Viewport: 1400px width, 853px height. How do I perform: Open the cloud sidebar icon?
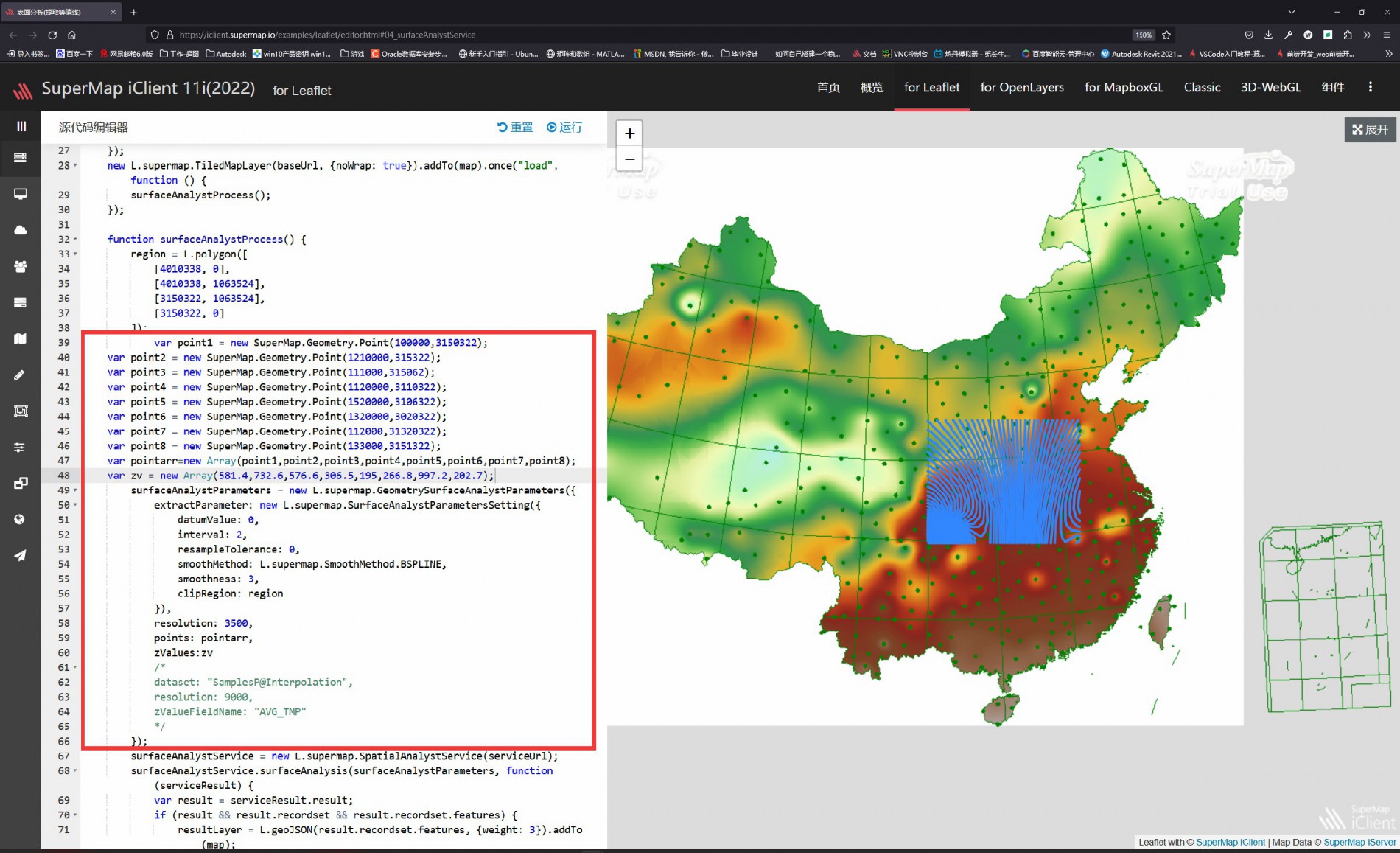coord(21,230)
